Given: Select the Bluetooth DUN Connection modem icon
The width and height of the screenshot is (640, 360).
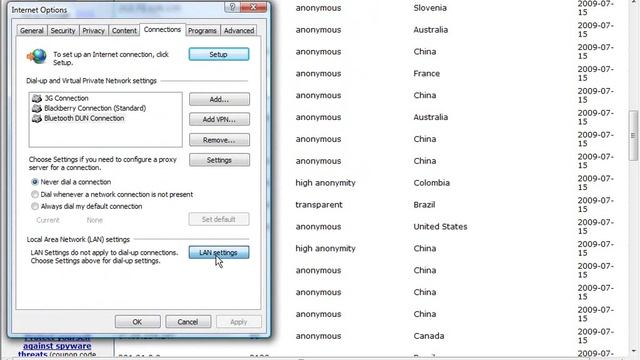Looking at the screenshot, I should click(x=37, y=118).
